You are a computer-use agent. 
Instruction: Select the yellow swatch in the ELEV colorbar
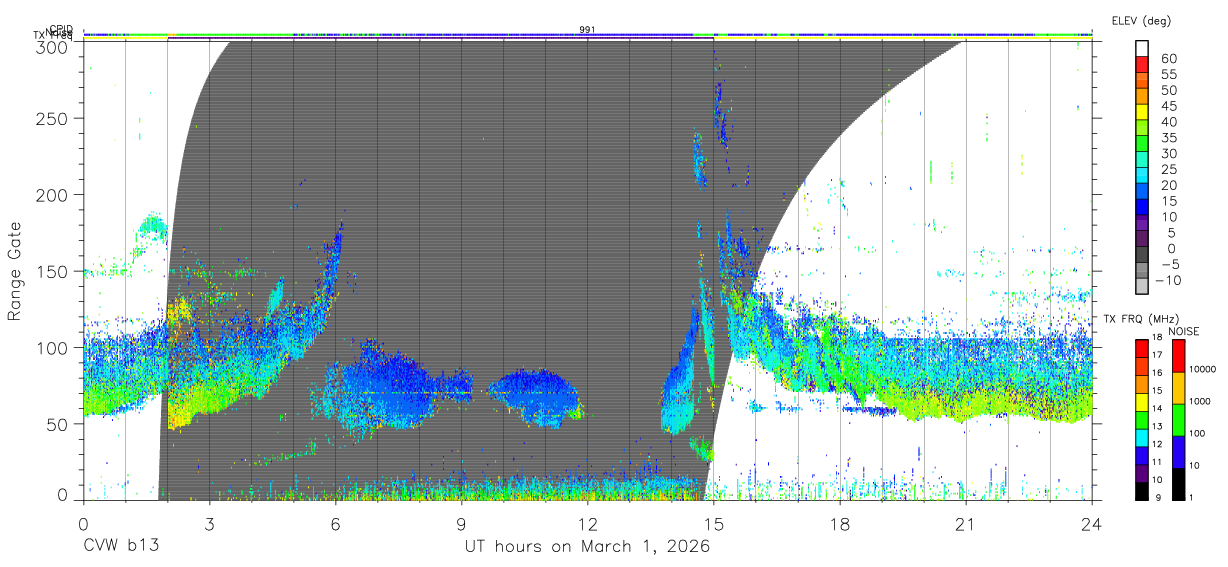point(1142,113)
